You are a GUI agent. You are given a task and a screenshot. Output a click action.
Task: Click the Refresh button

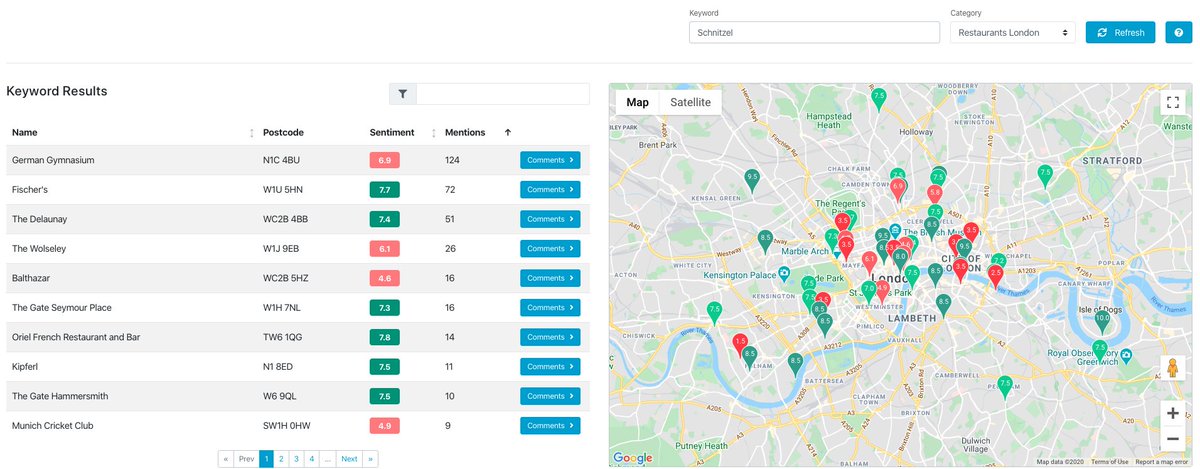coord(1120,33)
